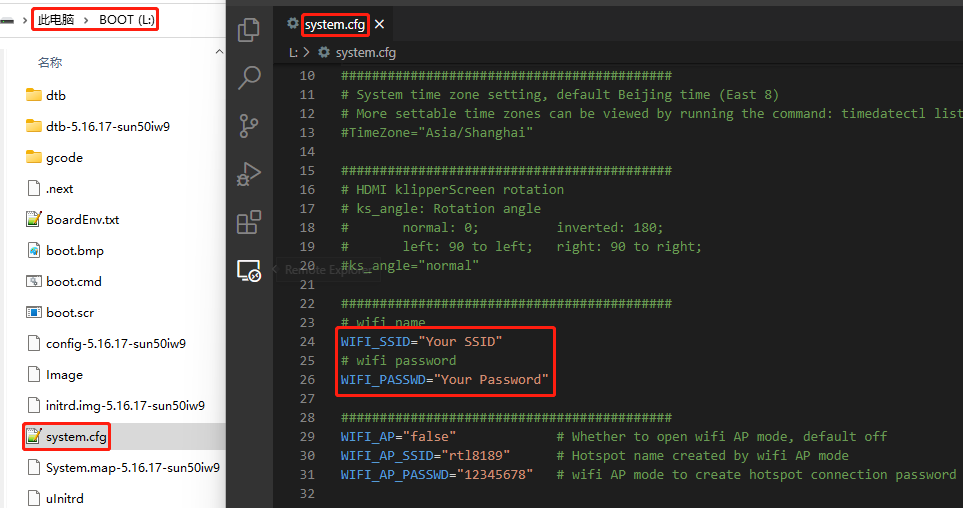Select system.cfg in the file list
The image size is (963, 508).
75,436
